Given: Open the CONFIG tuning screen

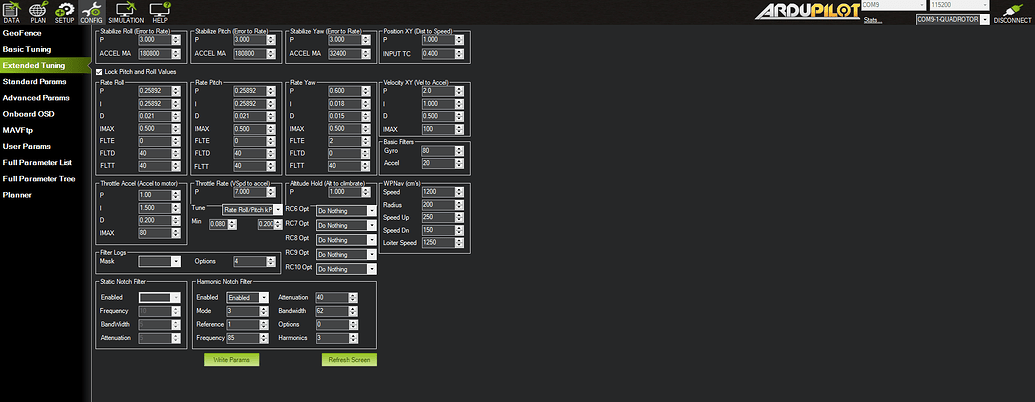Looking at the screenshot, I should [x=91, y=12].
